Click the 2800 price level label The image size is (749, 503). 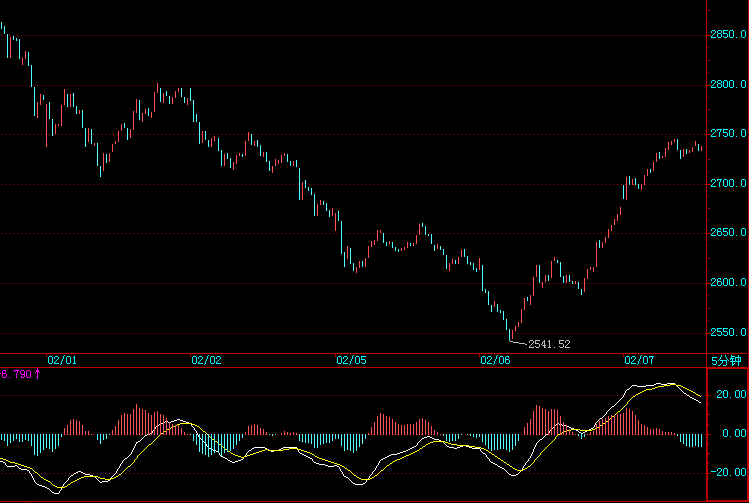(x=729, y=85)
